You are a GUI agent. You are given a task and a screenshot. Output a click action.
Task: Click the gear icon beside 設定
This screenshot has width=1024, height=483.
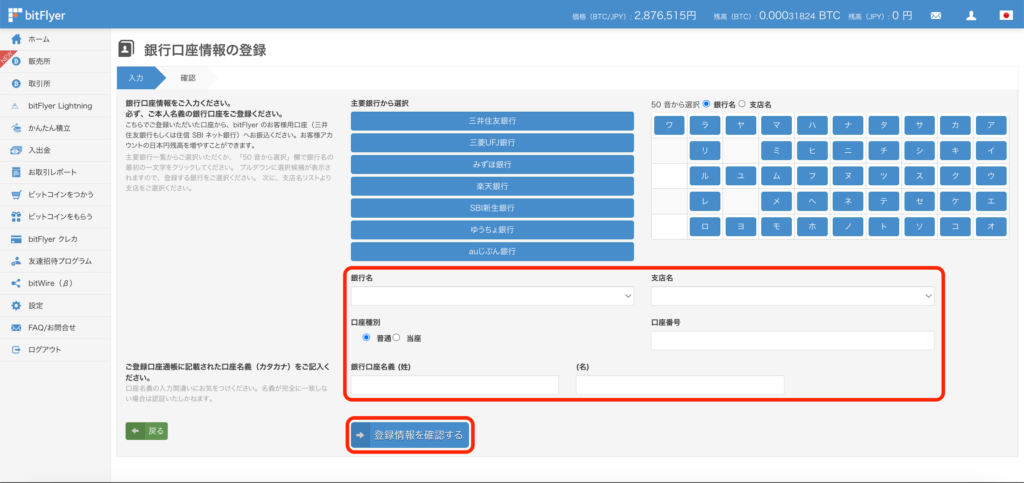click(16, 305)
